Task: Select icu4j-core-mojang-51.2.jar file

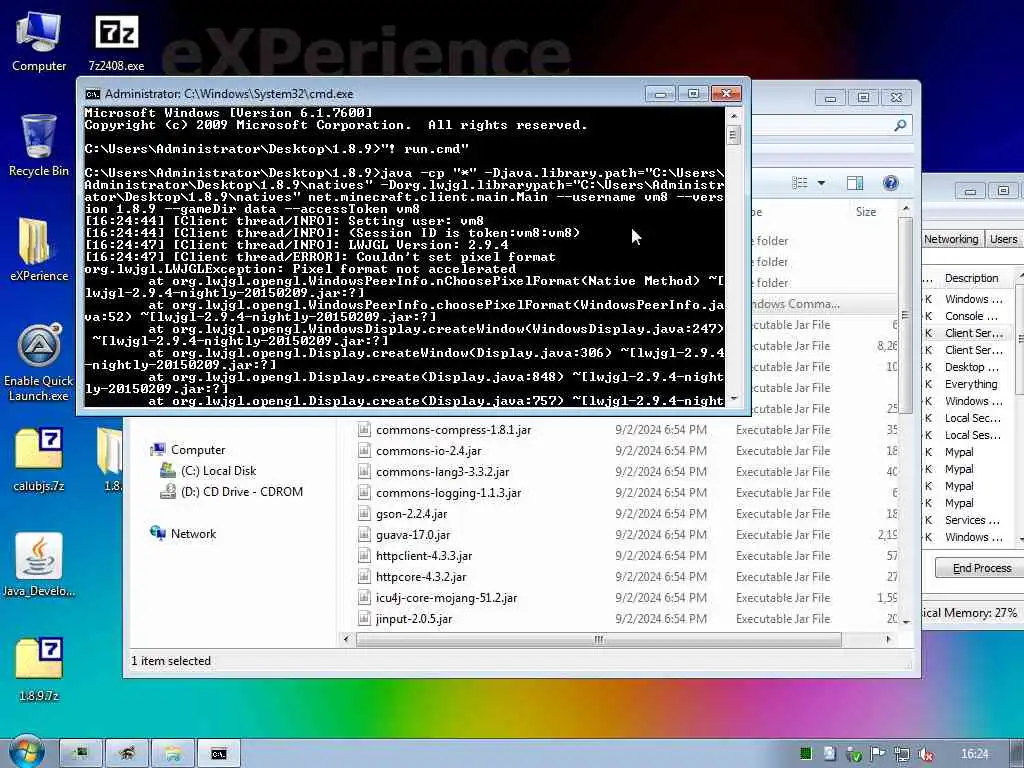Action: coord(446,597)
